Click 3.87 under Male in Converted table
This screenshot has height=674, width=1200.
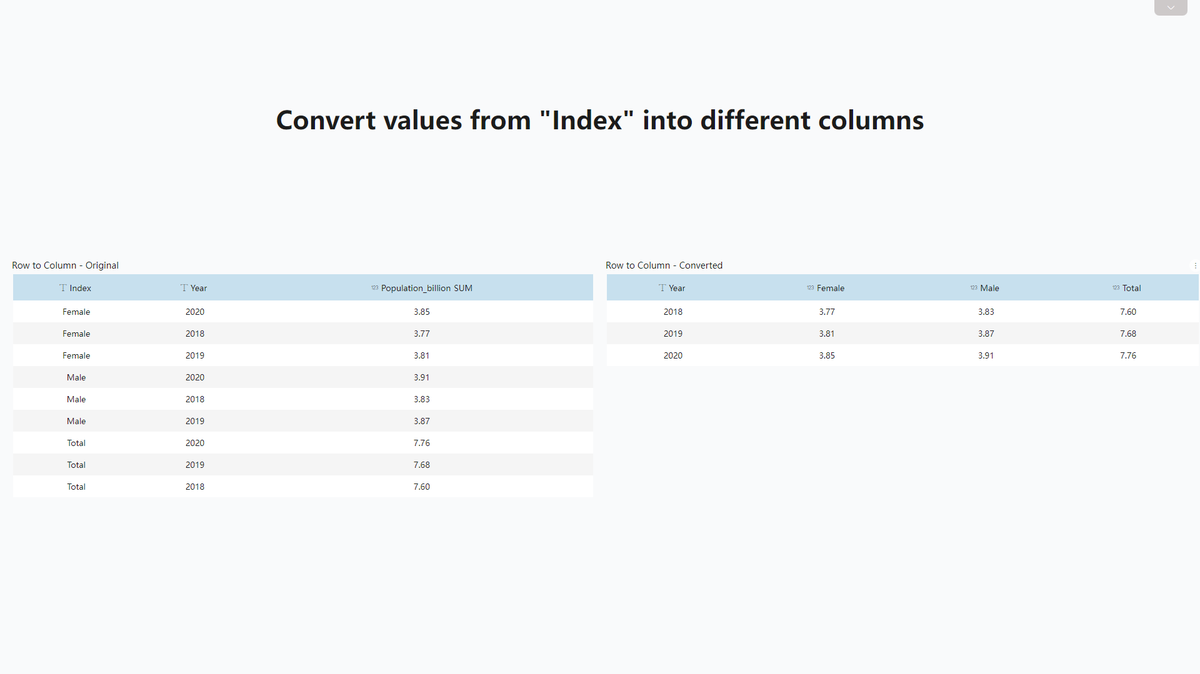tap(986, 334)
